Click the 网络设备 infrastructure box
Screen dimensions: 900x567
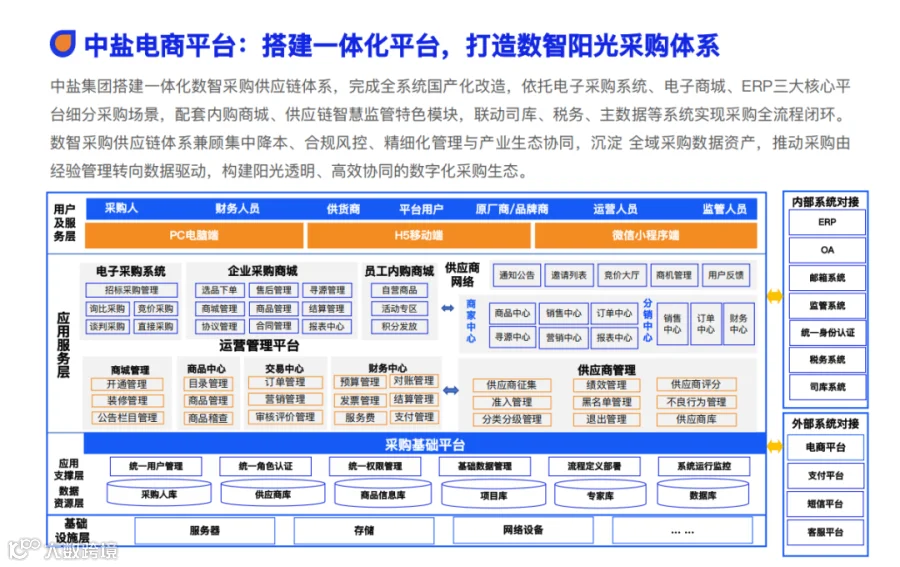pos(523,530)
